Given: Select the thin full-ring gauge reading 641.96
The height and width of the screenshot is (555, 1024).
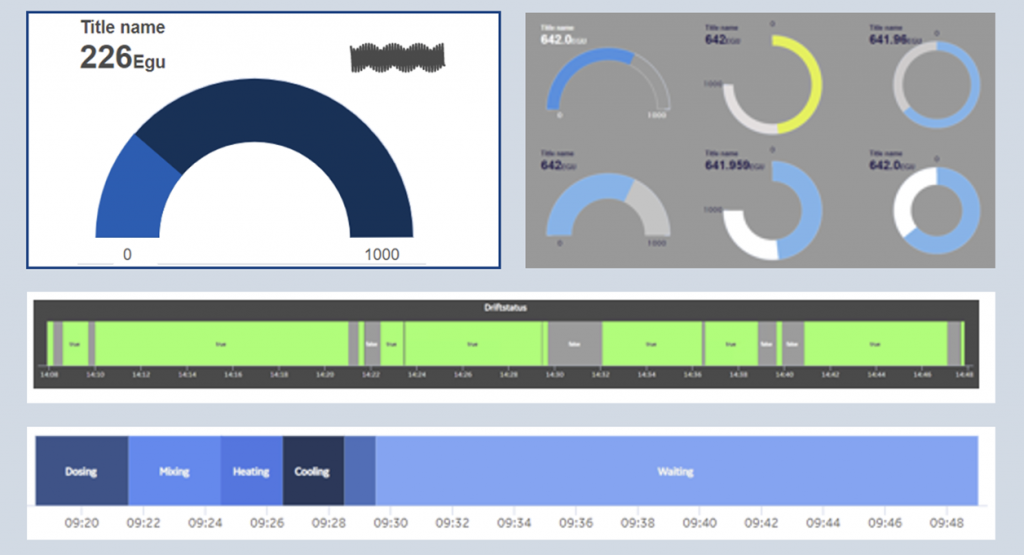Looking at the screenshot, I should (931, 85).
